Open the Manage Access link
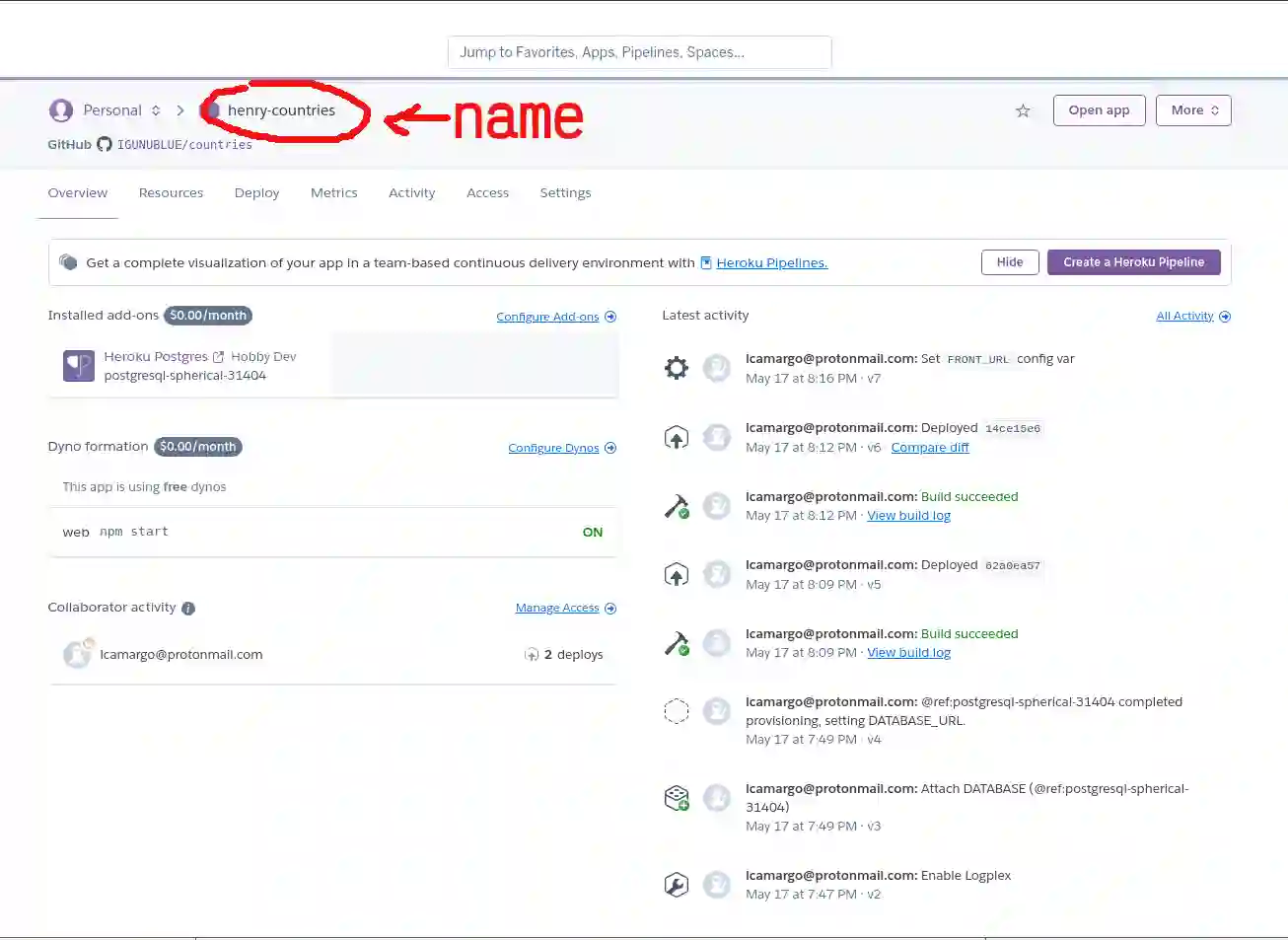 click(557, 609)
